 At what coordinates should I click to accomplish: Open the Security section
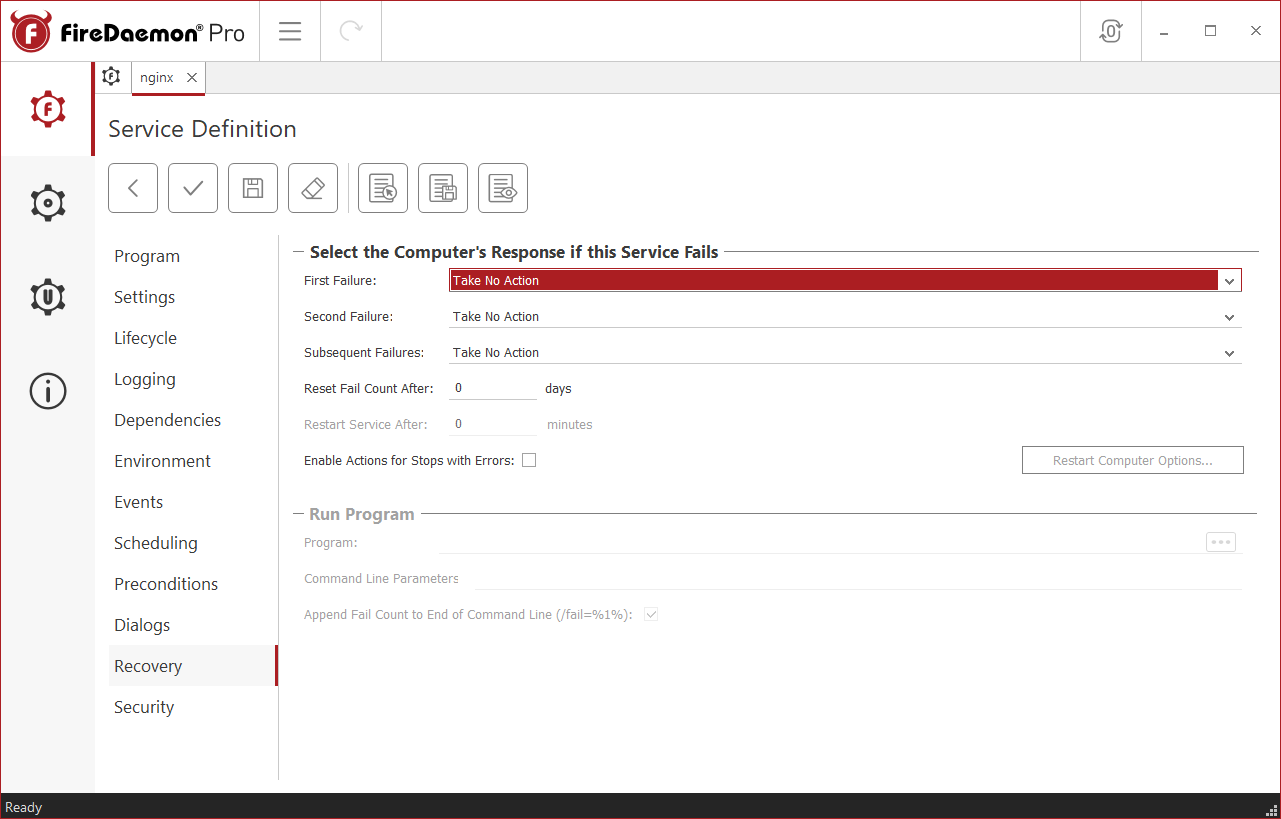192,707
